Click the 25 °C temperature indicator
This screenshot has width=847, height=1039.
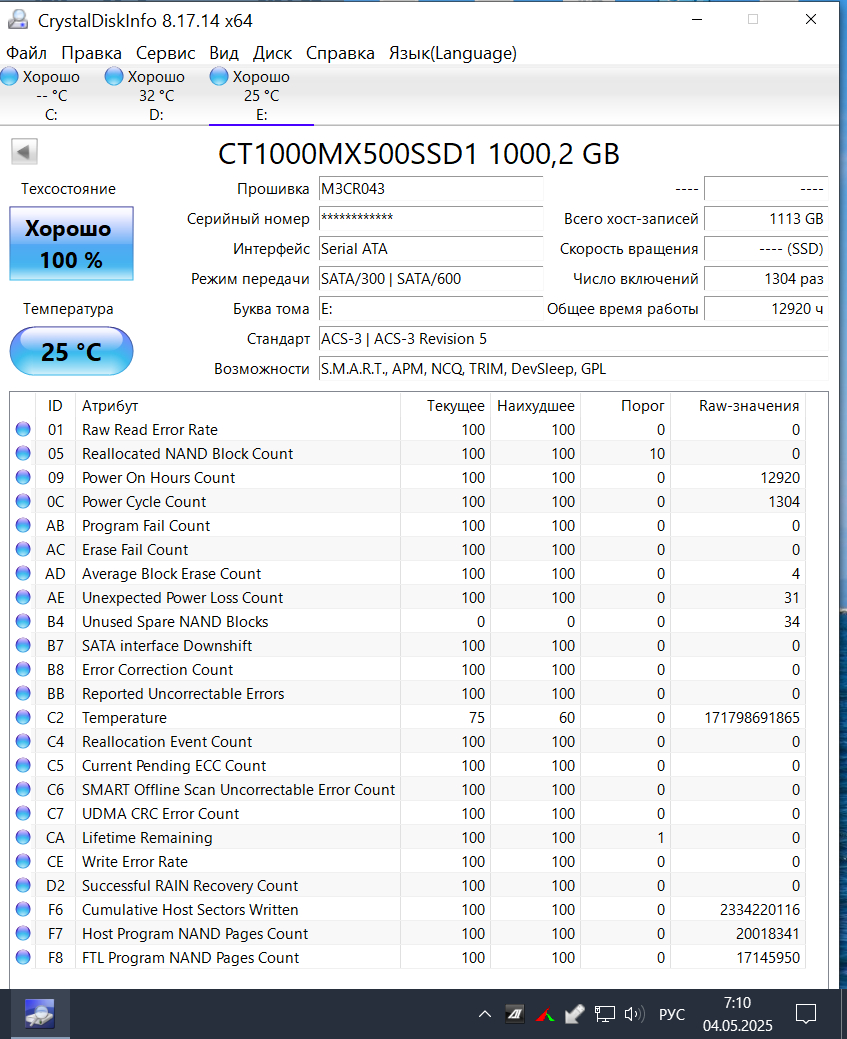[x=72, y=351]
